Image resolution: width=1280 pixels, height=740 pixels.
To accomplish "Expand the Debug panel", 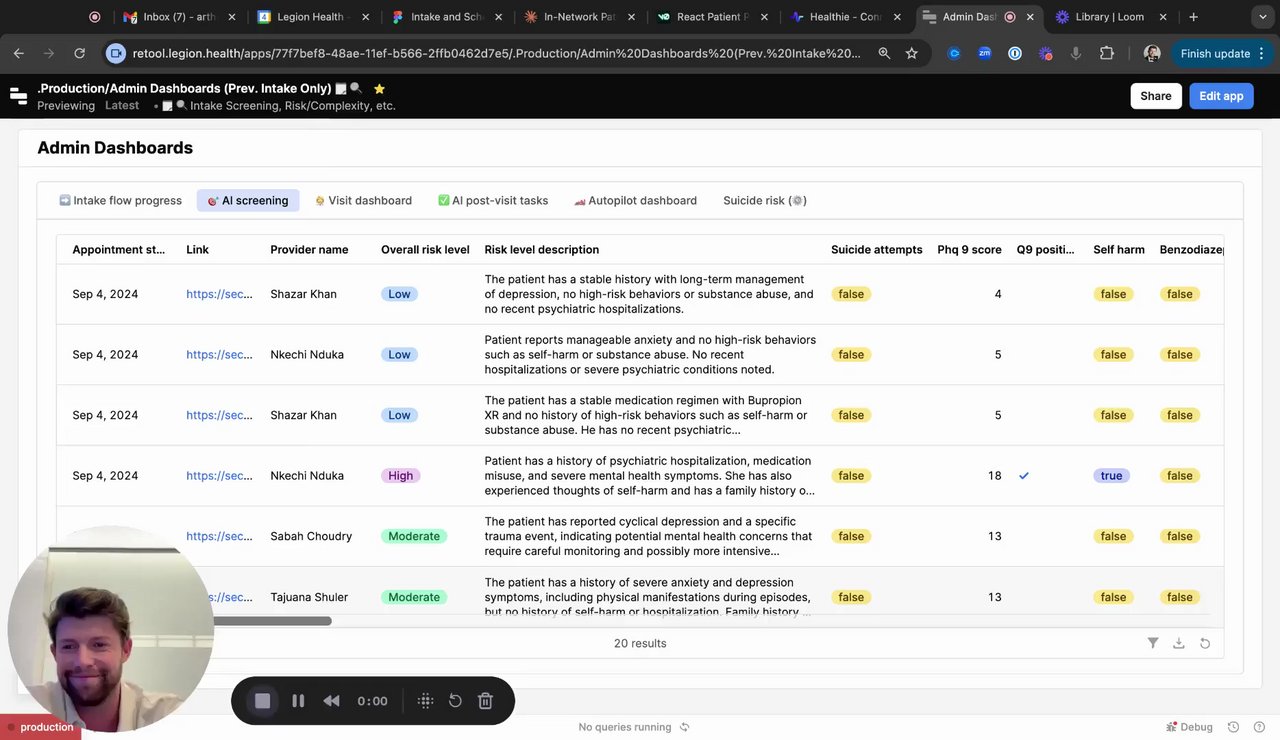I will pyautogui.click(x=1189, y=727).
